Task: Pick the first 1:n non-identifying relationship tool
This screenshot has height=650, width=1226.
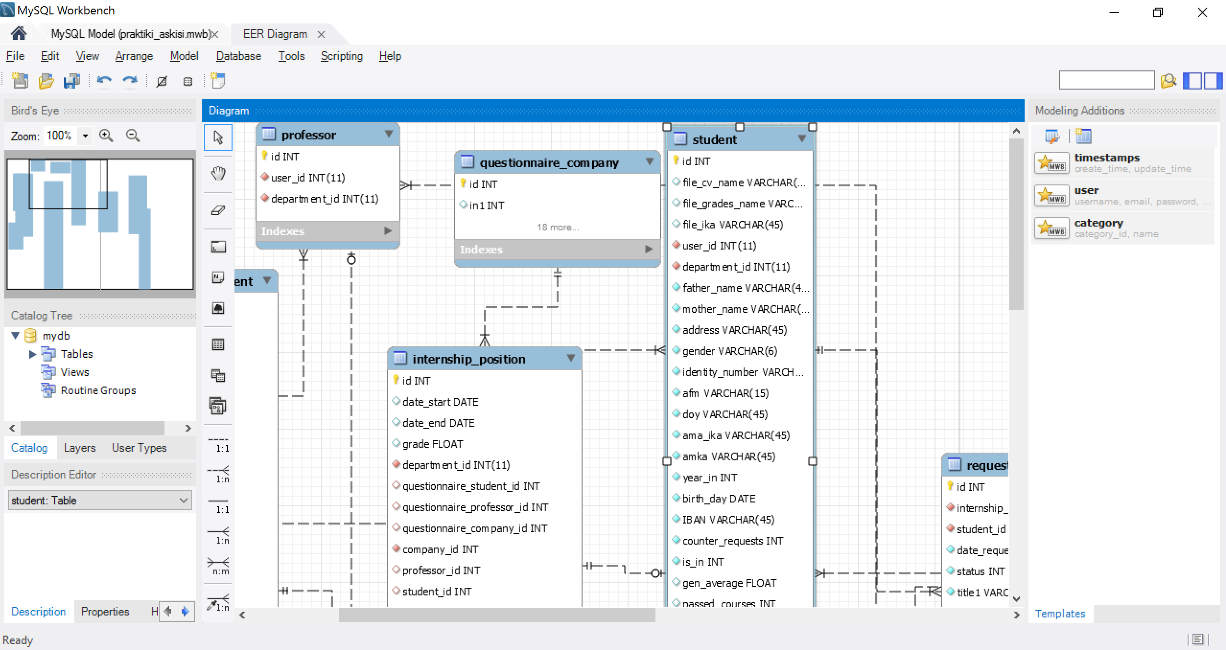Action: (218, 474)
